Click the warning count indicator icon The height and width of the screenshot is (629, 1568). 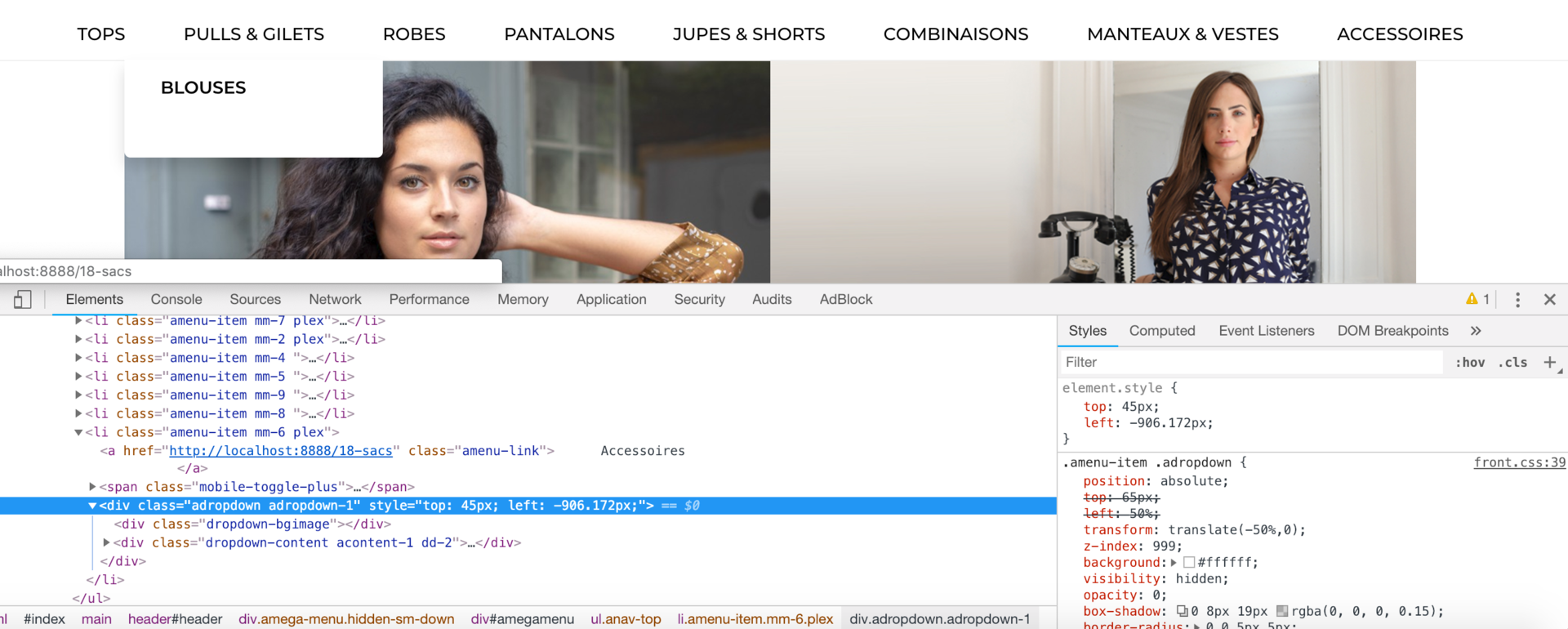(1472, 299)
